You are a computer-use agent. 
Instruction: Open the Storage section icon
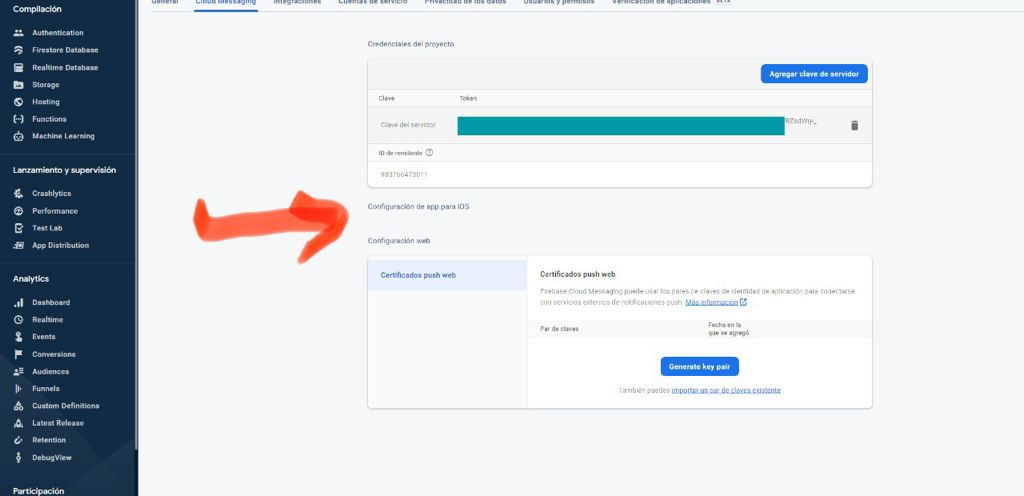click(18, 85)
